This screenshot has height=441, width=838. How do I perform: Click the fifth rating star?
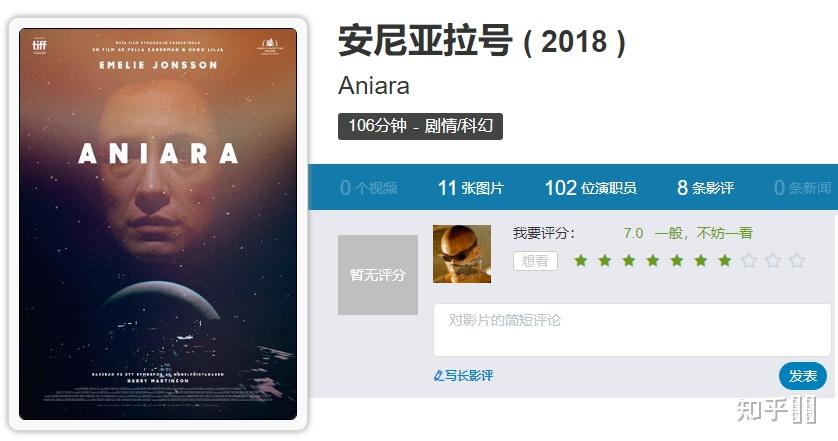click(x=677, y=260)
